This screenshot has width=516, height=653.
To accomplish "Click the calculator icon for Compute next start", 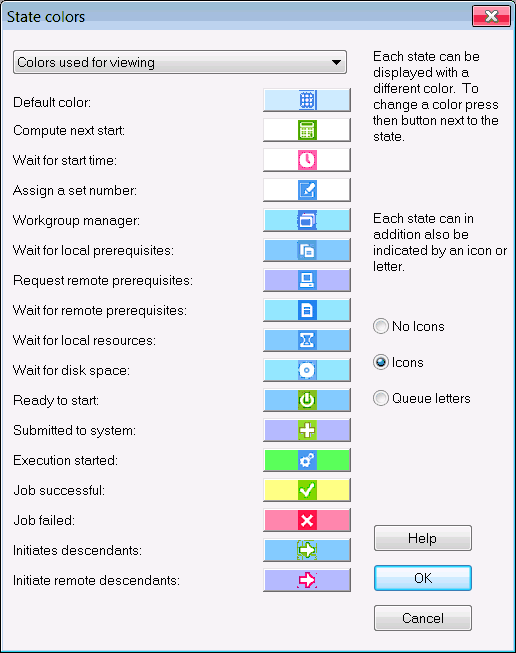I will click(x=307, y=130).
